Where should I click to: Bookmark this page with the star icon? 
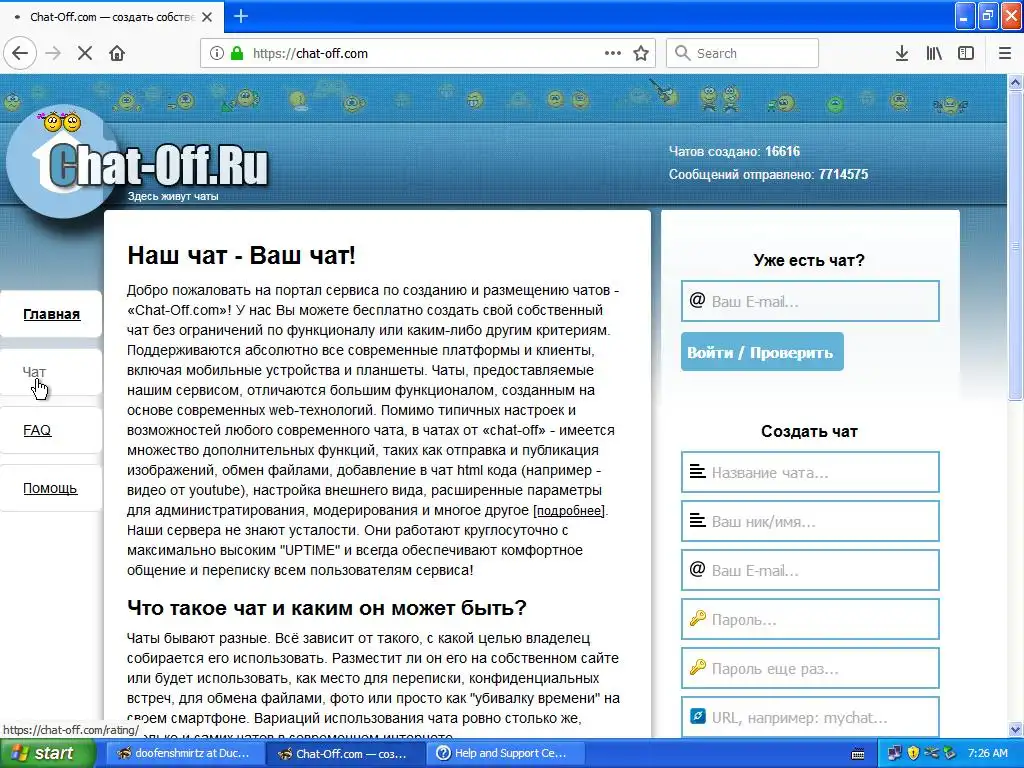pyautogui.click(x=641, y=54)
